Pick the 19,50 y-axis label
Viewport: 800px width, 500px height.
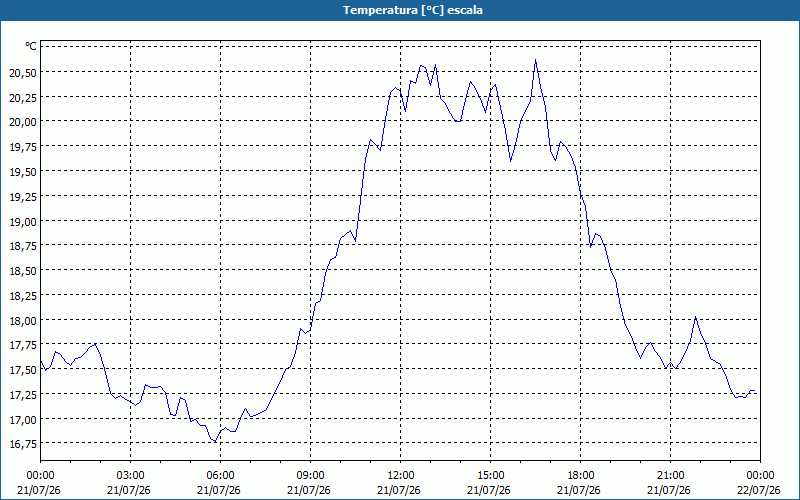[x=23, y=172]
